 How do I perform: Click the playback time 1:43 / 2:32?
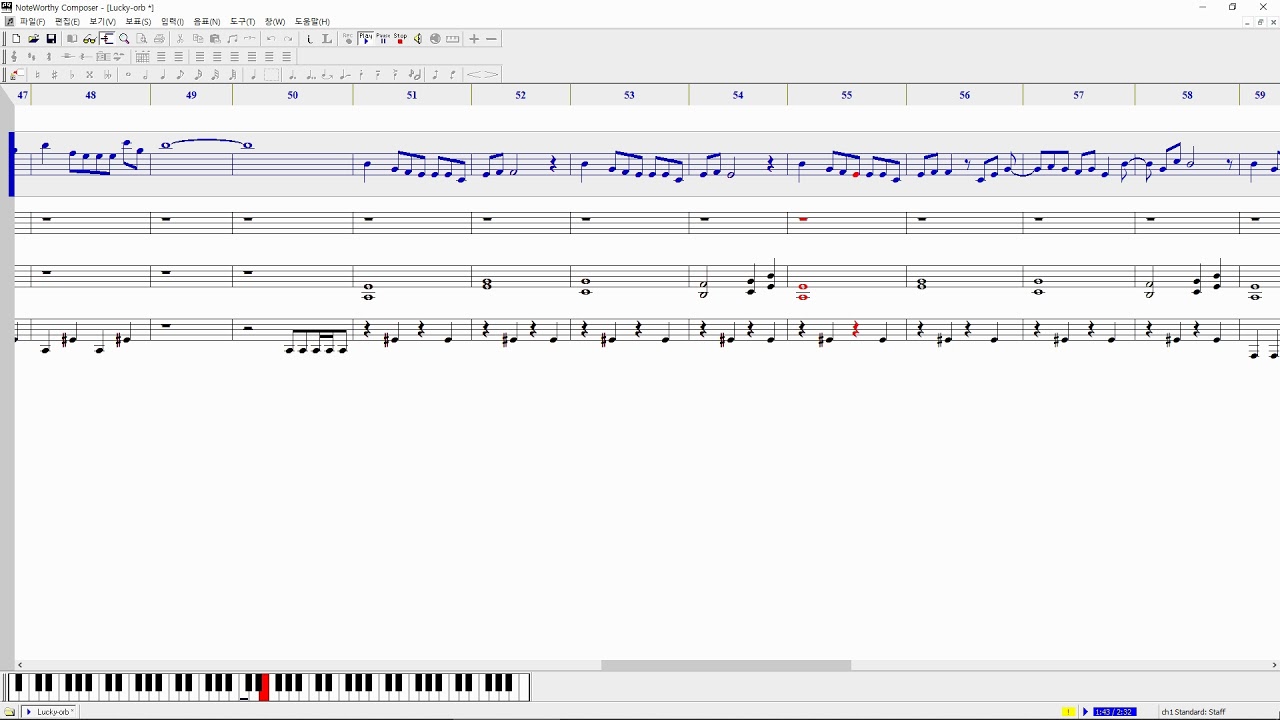(x=1114, y=712)
